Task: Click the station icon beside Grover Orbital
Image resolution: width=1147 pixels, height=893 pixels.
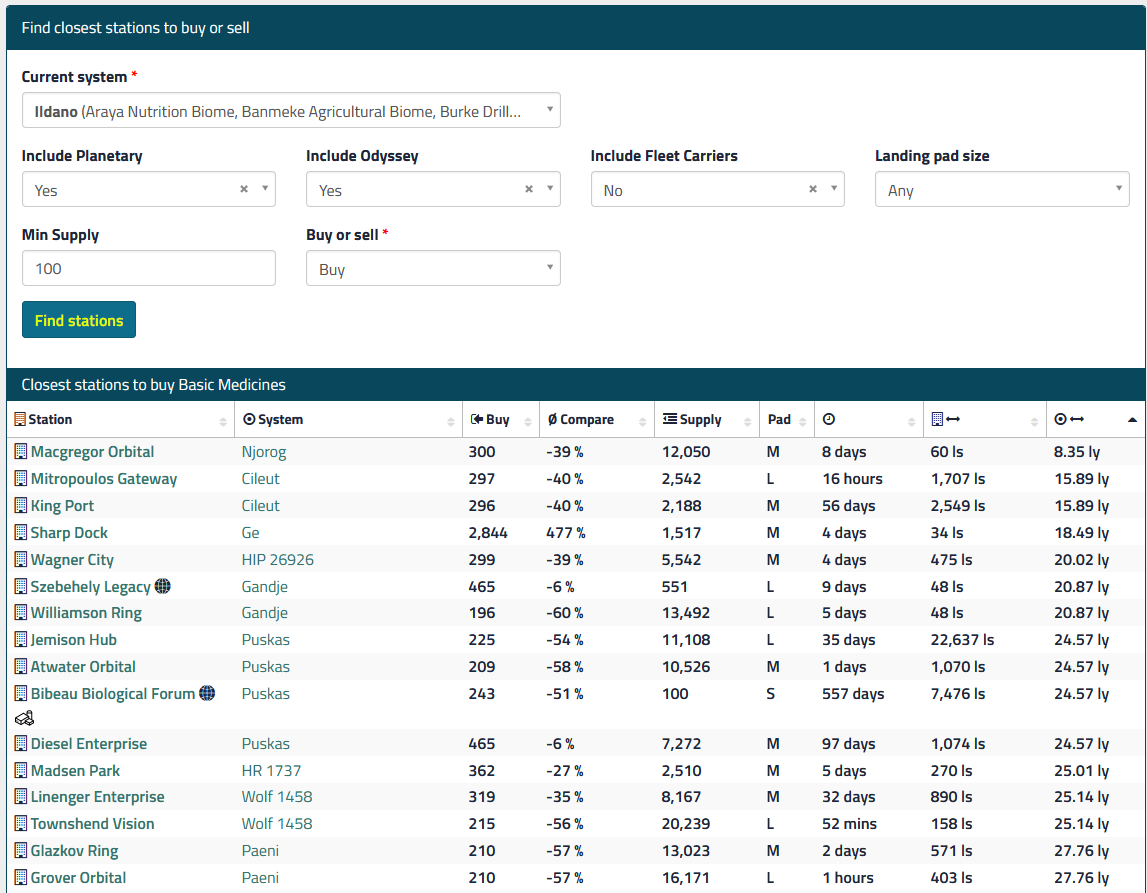Action: tap(20, 878)
